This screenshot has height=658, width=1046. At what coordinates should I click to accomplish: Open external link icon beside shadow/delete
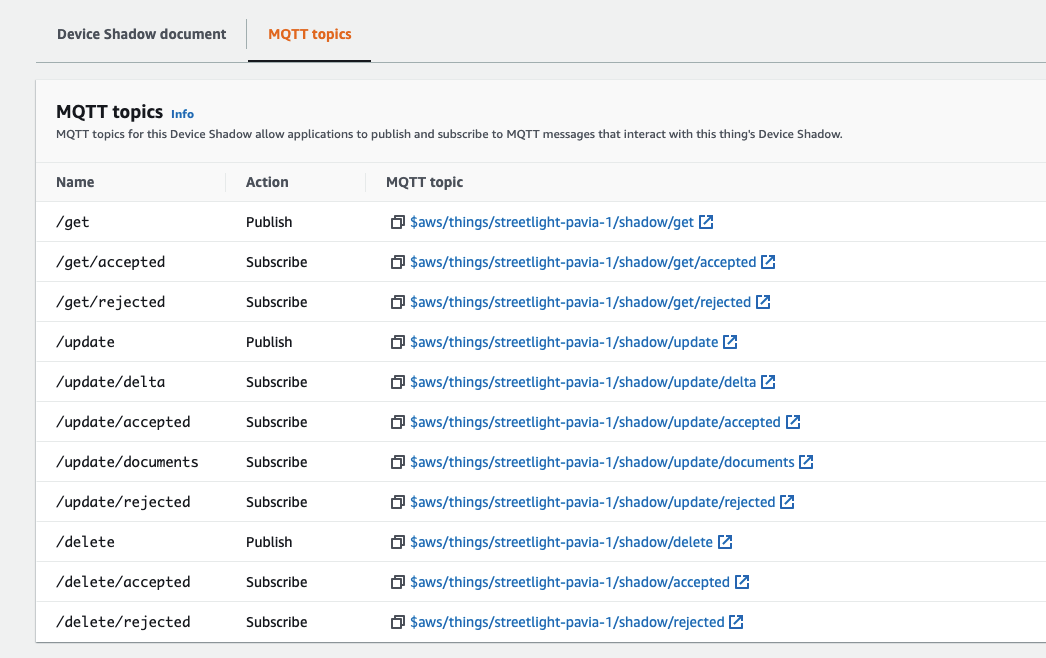pos(725,542)
